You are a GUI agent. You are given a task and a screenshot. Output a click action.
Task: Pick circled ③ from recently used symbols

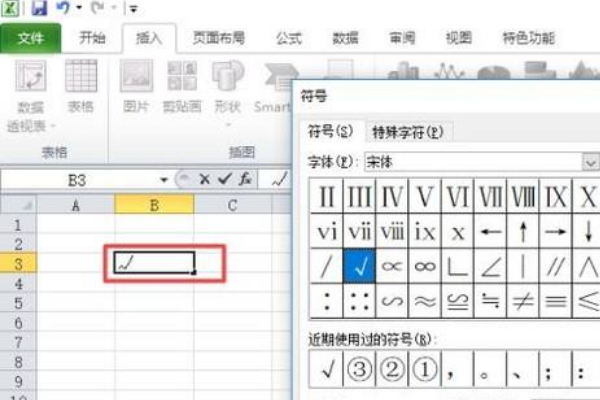[x=359, y=369]
